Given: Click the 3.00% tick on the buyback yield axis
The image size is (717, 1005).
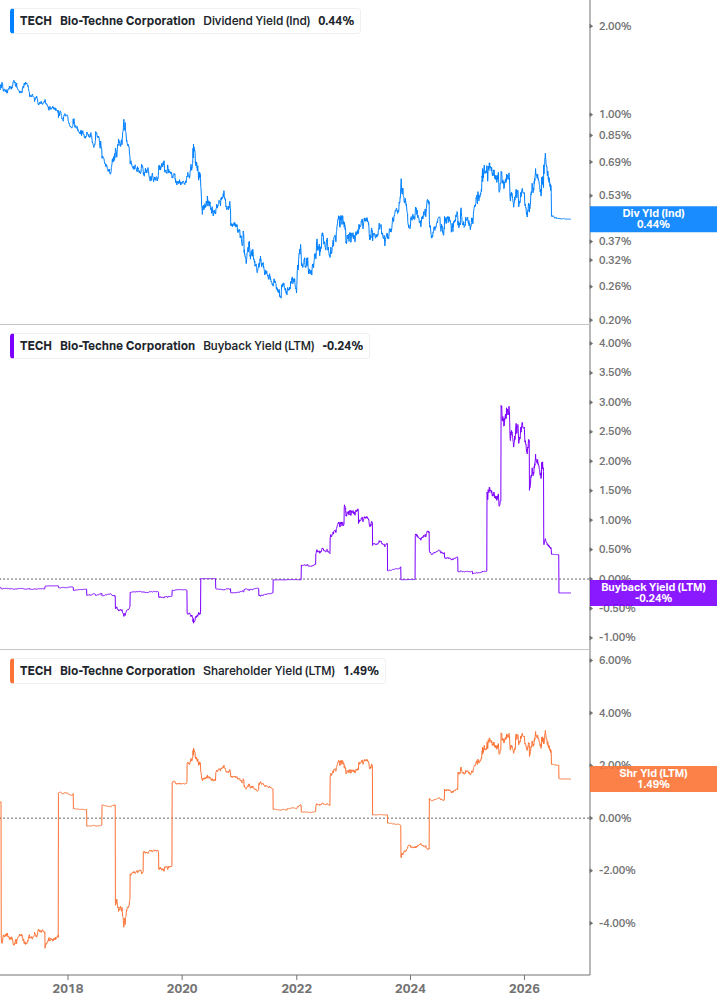Looking at the screenshot, I should [x=615, y=403].
